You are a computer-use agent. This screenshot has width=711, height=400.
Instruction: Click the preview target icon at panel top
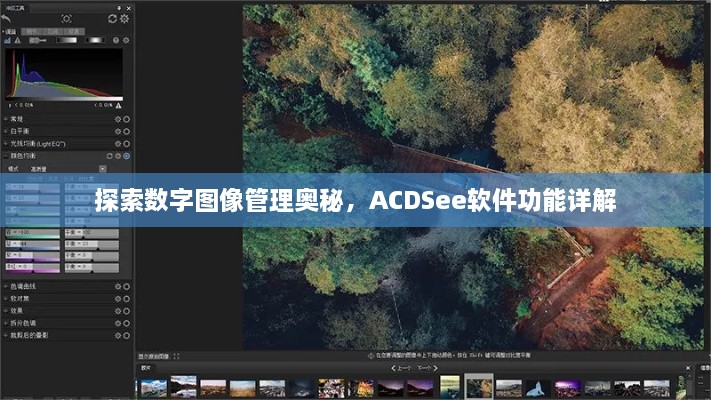tap(66, 18)
